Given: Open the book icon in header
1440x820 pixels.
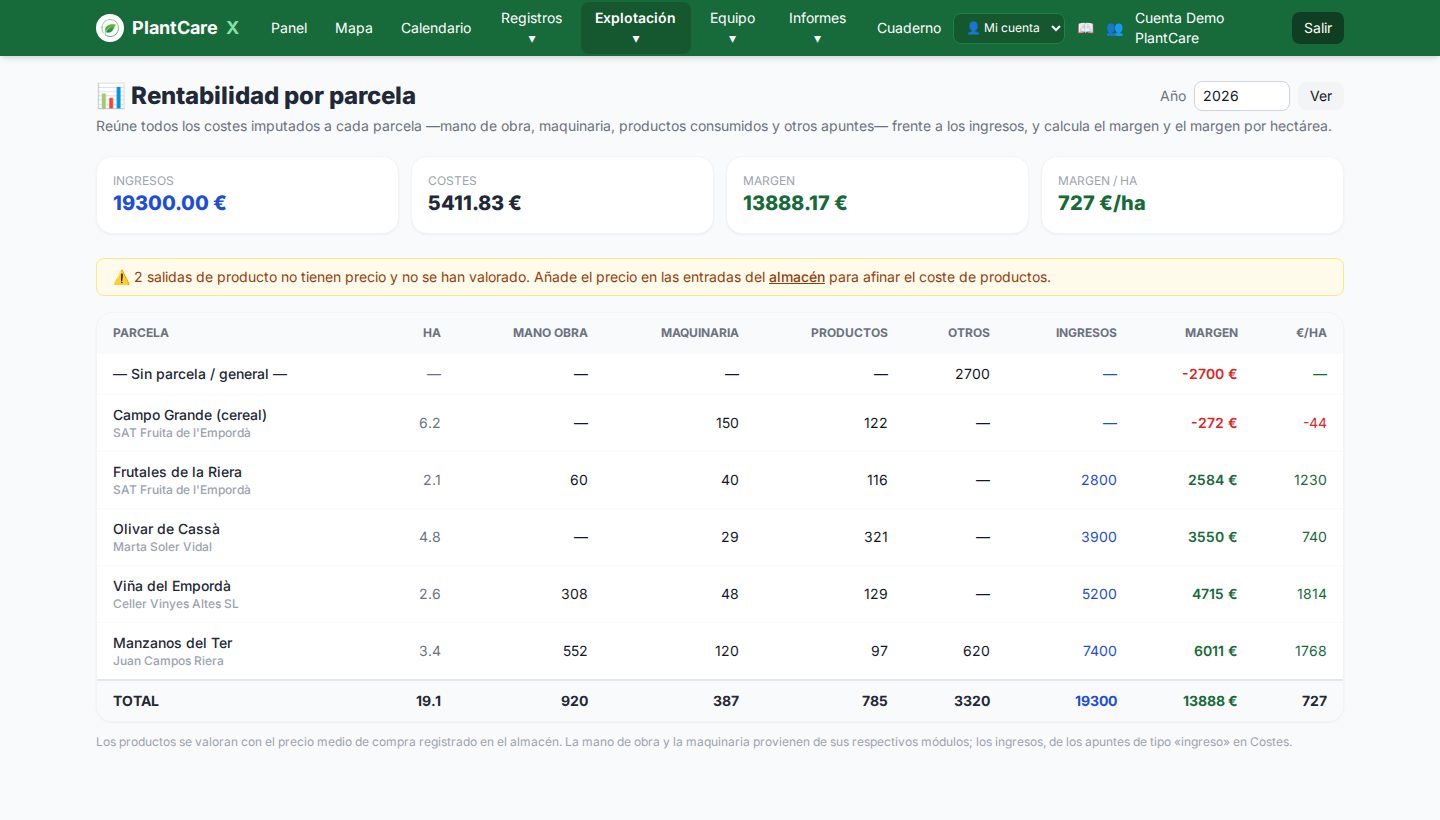Looking at the screenshot, I should point(1085,28).
